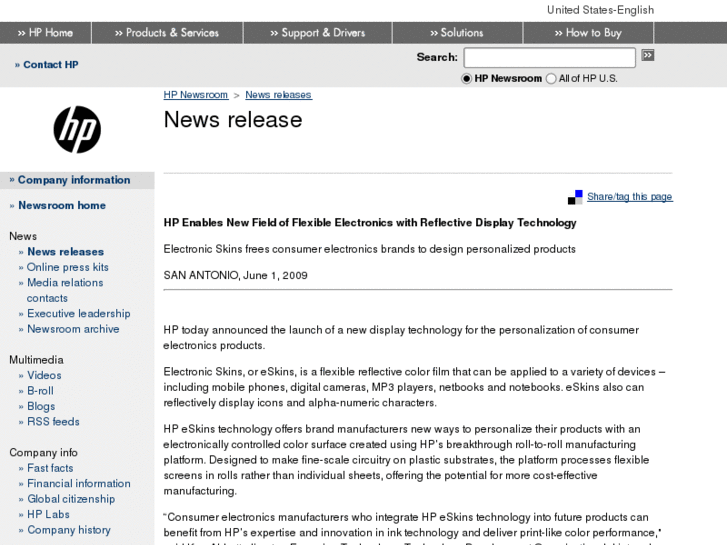727x545 pixels.
Task: Click the HP logo
Action: point(77,129)
